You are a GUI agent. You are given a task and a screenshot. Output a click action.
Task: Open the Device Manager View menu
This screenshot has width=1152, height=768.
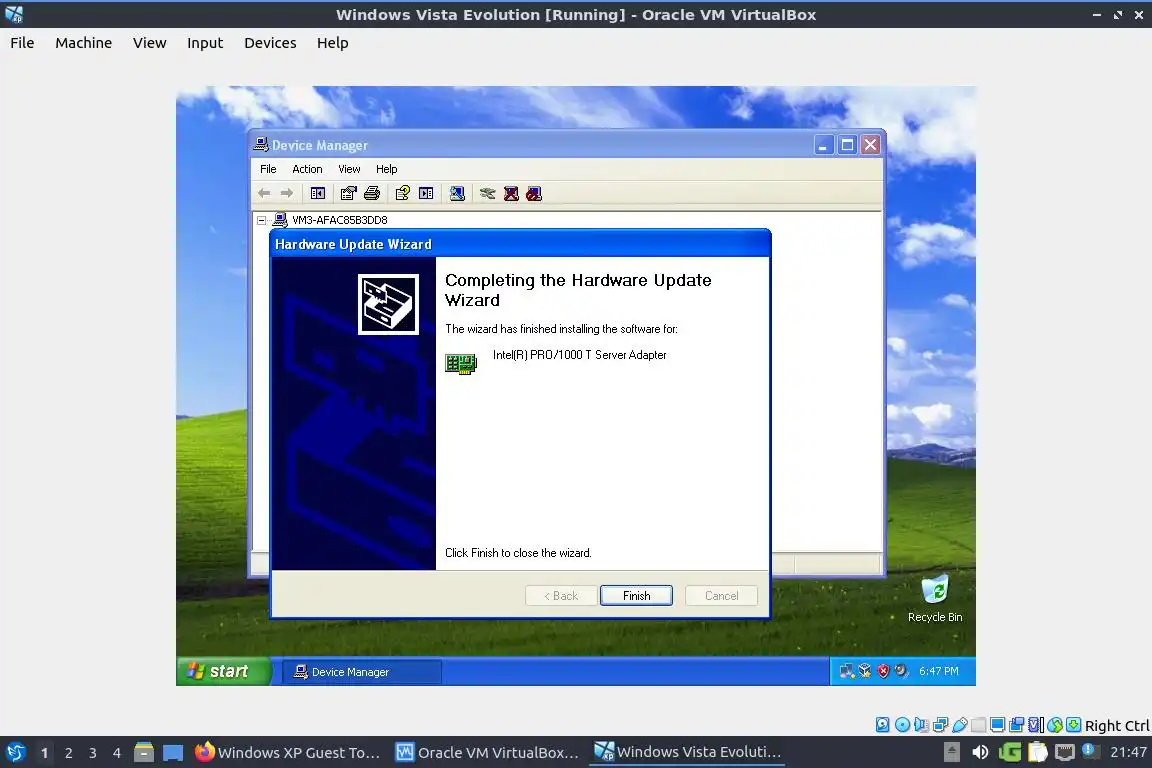[x=349, y=169]
